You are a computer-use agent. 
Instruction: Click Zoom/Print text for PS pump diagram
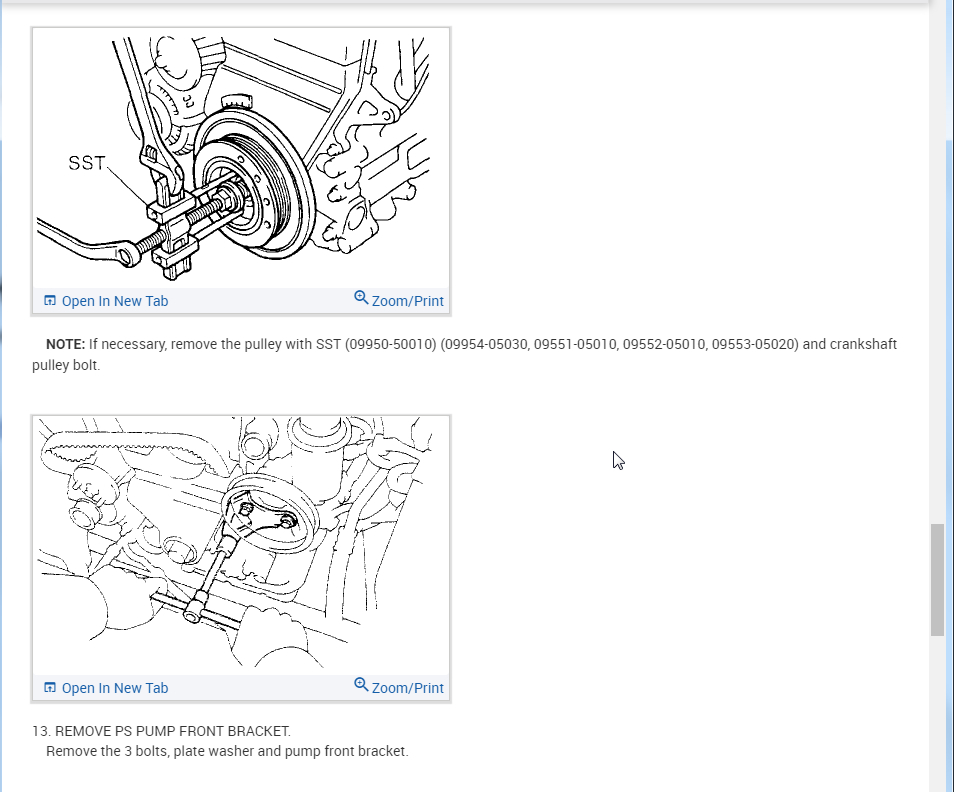pyautogui.click(x=408, y=688)
